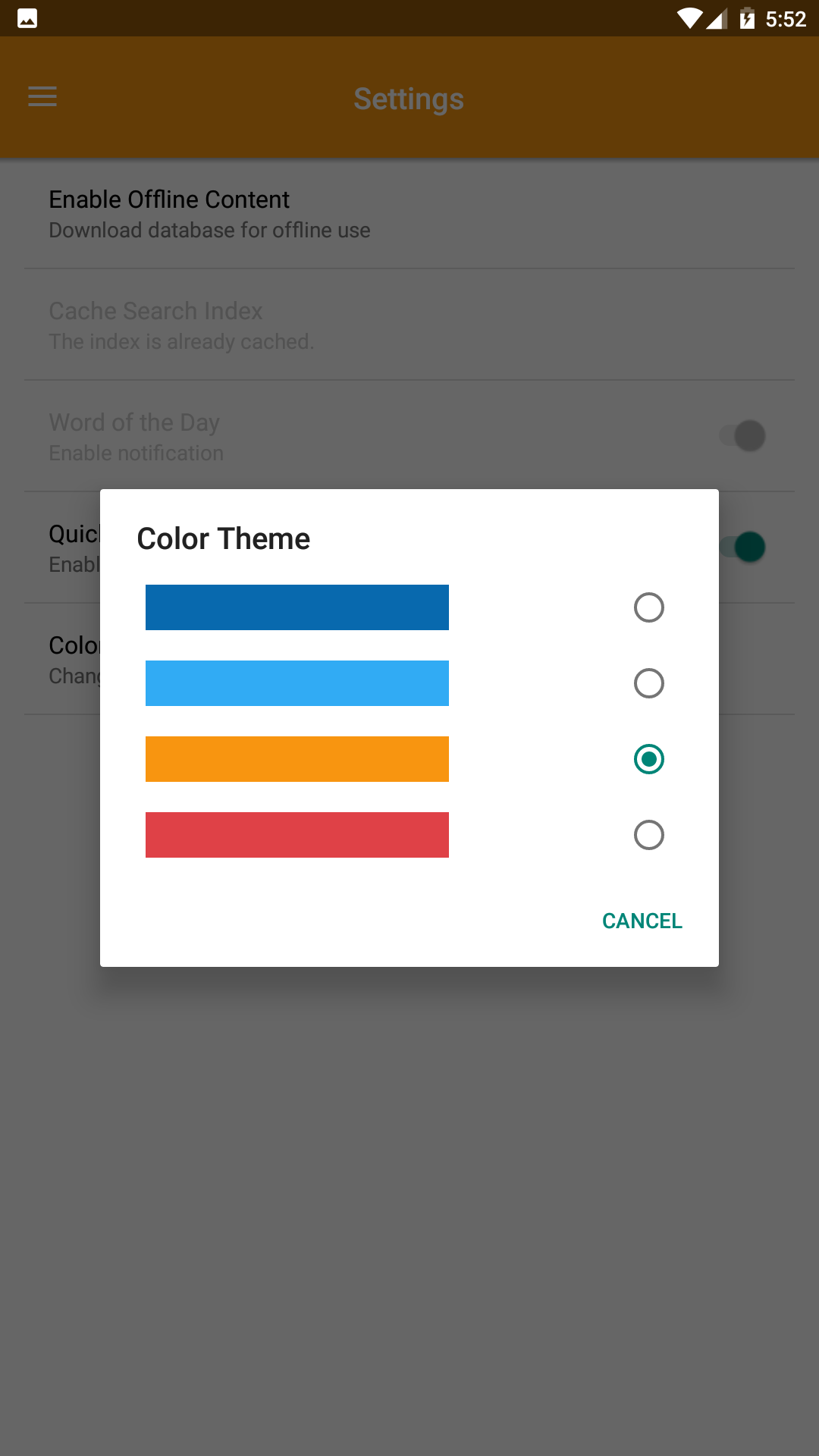Screen dimensions: 819x1456
Task: Tap the clock showing 5:52
Action: tap(786, 19)
